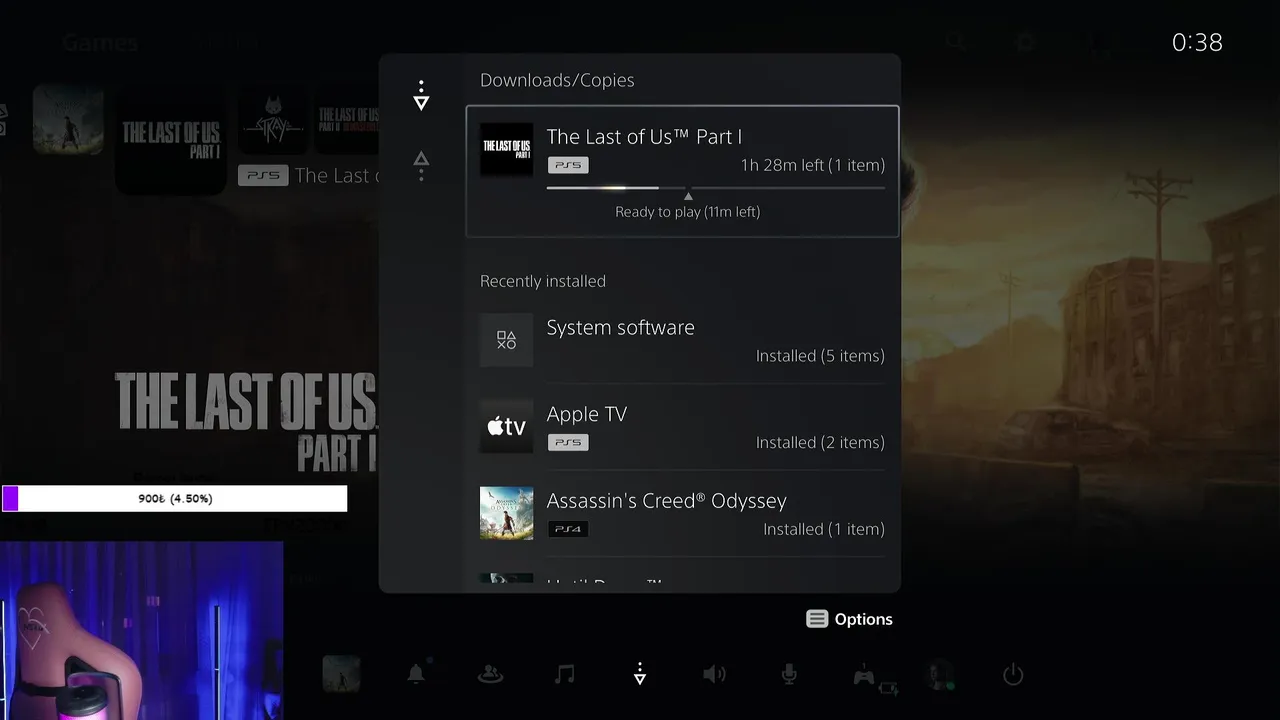Click The Last of Us download thumbnail
The width and height of the screenshot is (1280, 720).
(506, 150)
